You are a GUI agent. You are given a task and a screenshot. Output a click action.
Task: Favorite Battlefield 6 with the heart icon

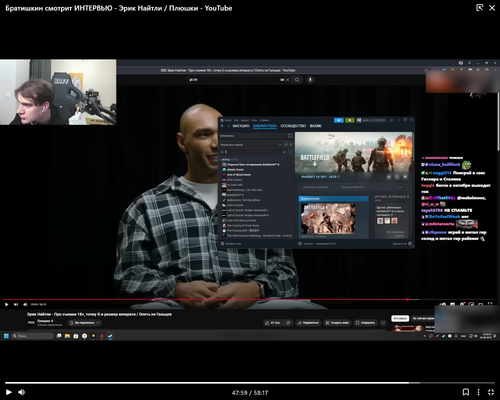pos(405,177)
